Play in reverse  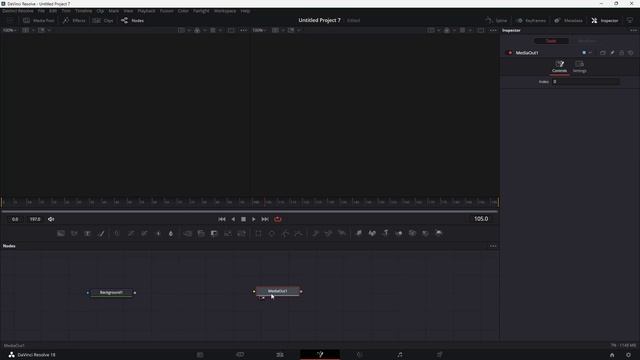pyautogui.click(x=233, y=219)
